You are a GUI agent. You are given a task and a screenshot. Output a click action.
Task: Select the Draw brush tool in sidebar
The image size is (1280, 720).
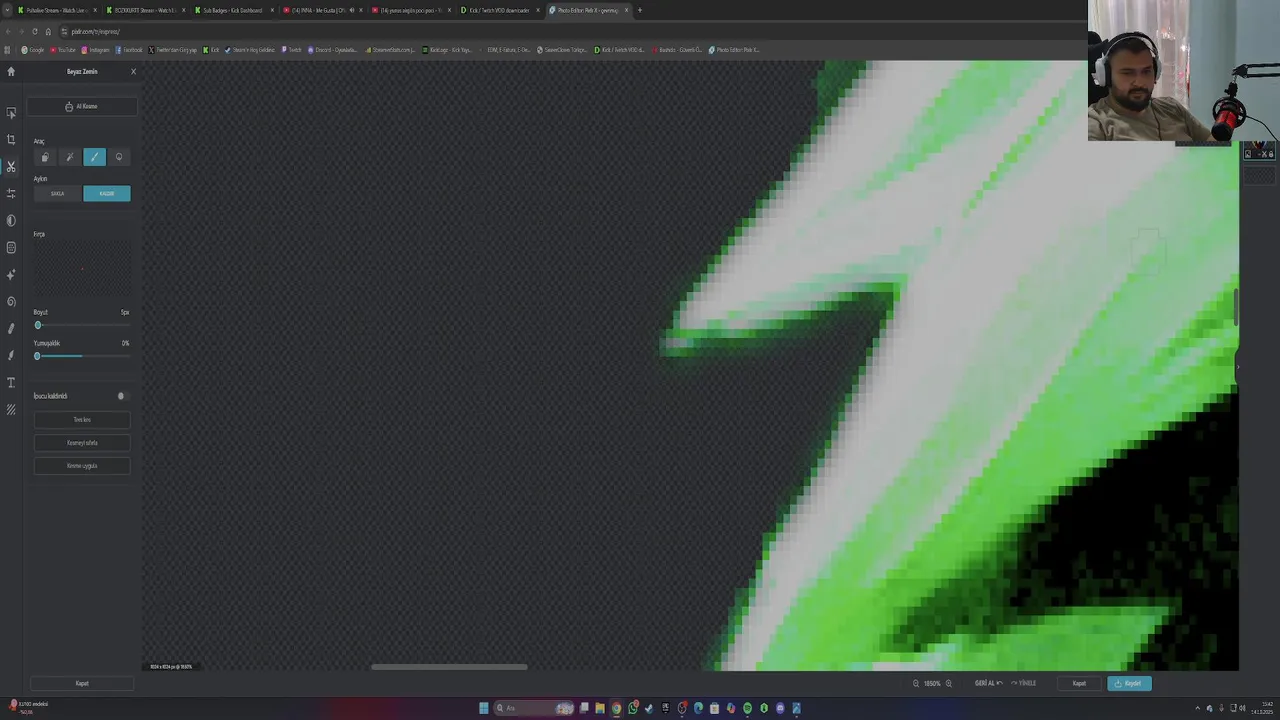coord(11,355)
